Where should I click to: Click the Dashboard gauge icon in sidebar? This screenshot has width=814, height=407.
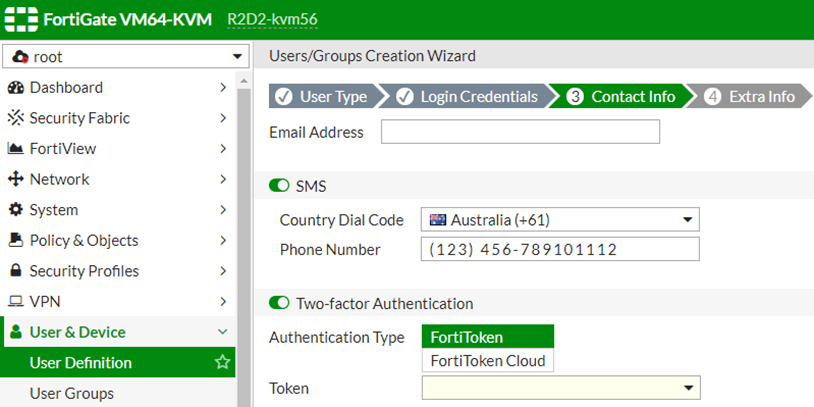click(16, 88)
